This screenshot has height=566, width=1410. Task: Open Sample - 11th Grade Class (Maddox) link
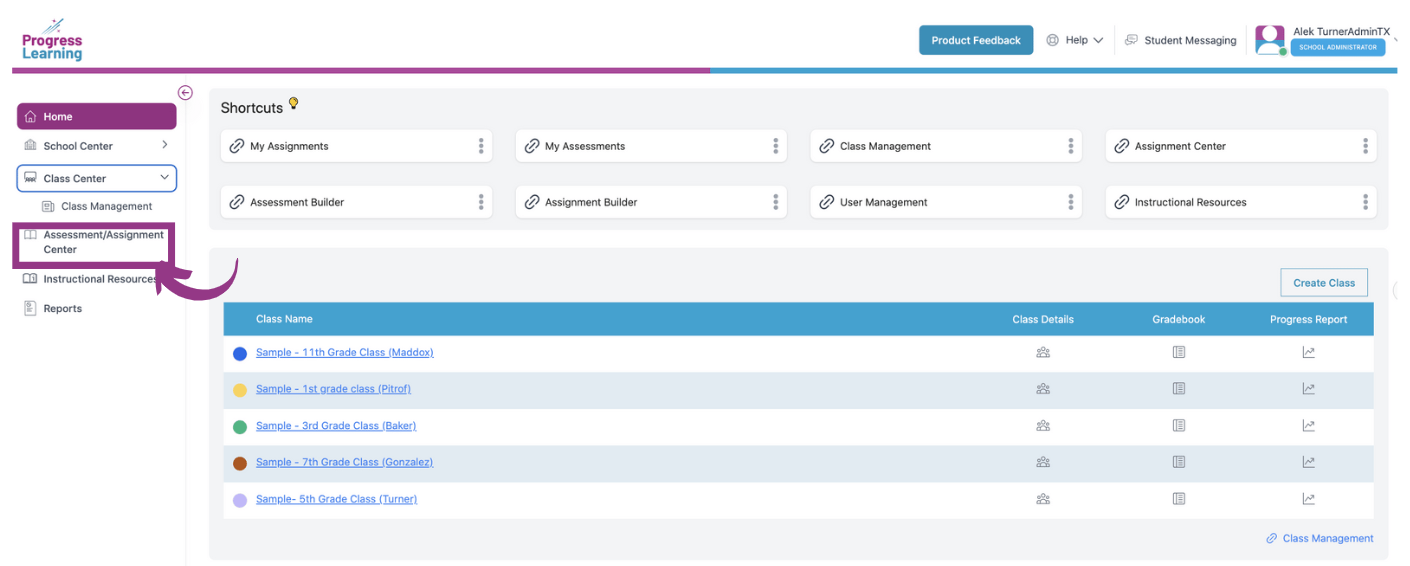coord(345,352)
